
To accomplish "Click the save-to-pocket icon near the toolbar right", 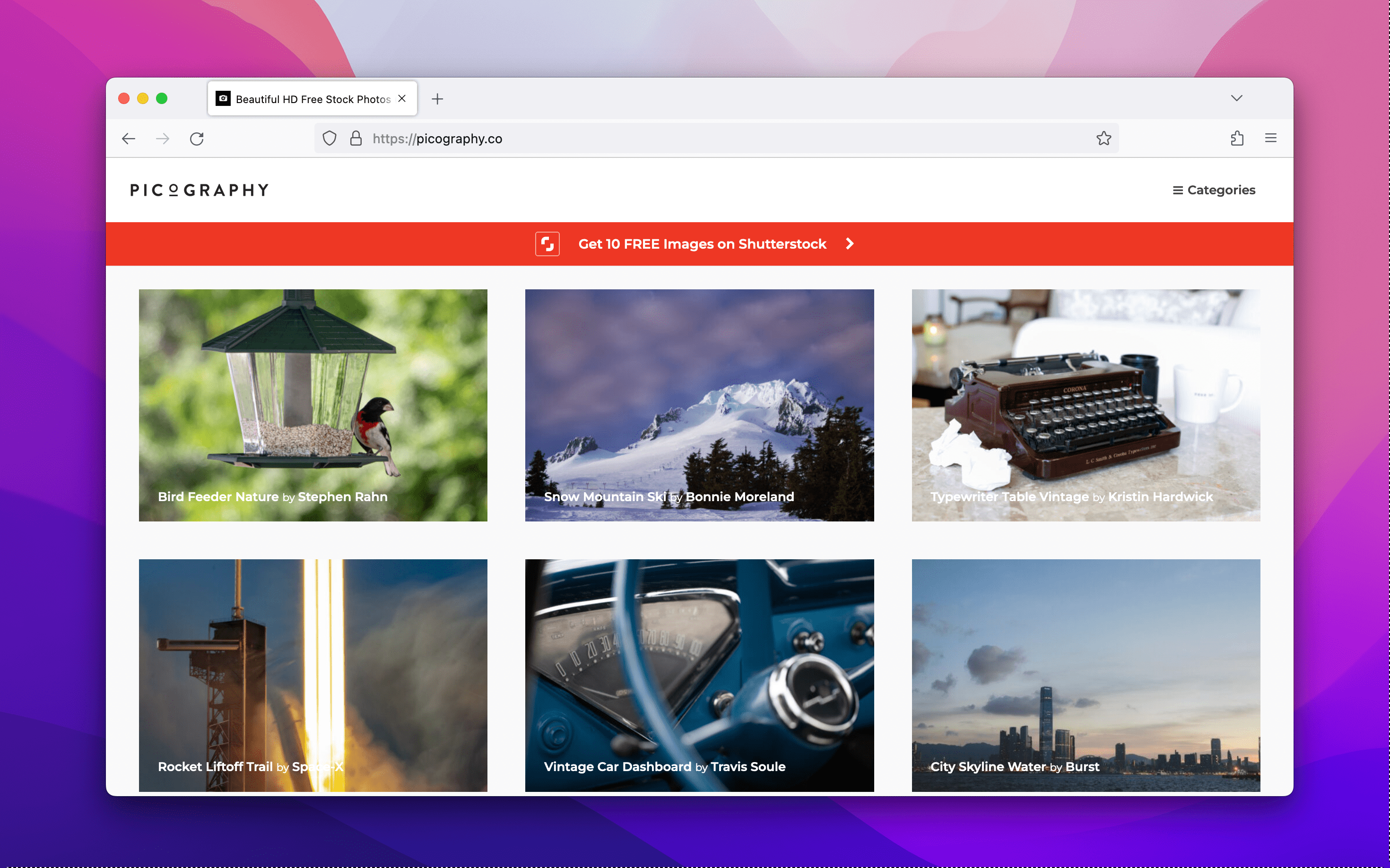I will (x=1237, y=139).
